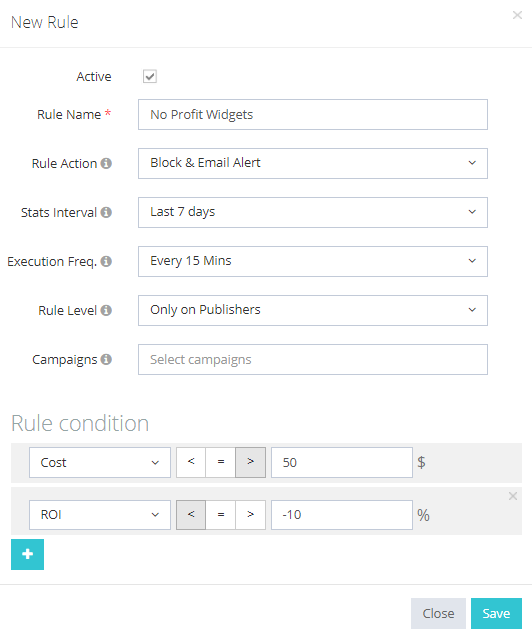Open the ROI metric dropdown
The image size is (532, 640).
point(100,515)
